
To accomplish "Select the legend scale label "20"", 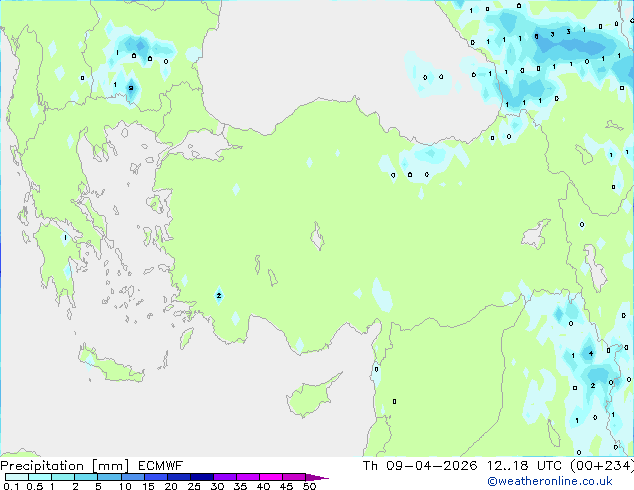I will pos(171,486).
